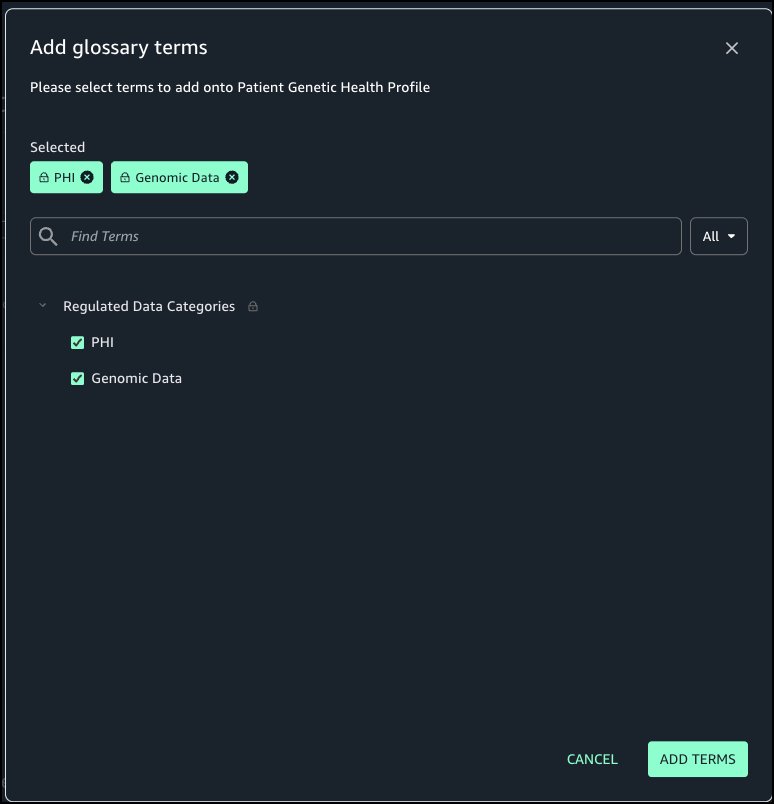Click lock icon beside Regulated Data Categories
The height and width of the screenshot is (804, 774).
[253, 307]
